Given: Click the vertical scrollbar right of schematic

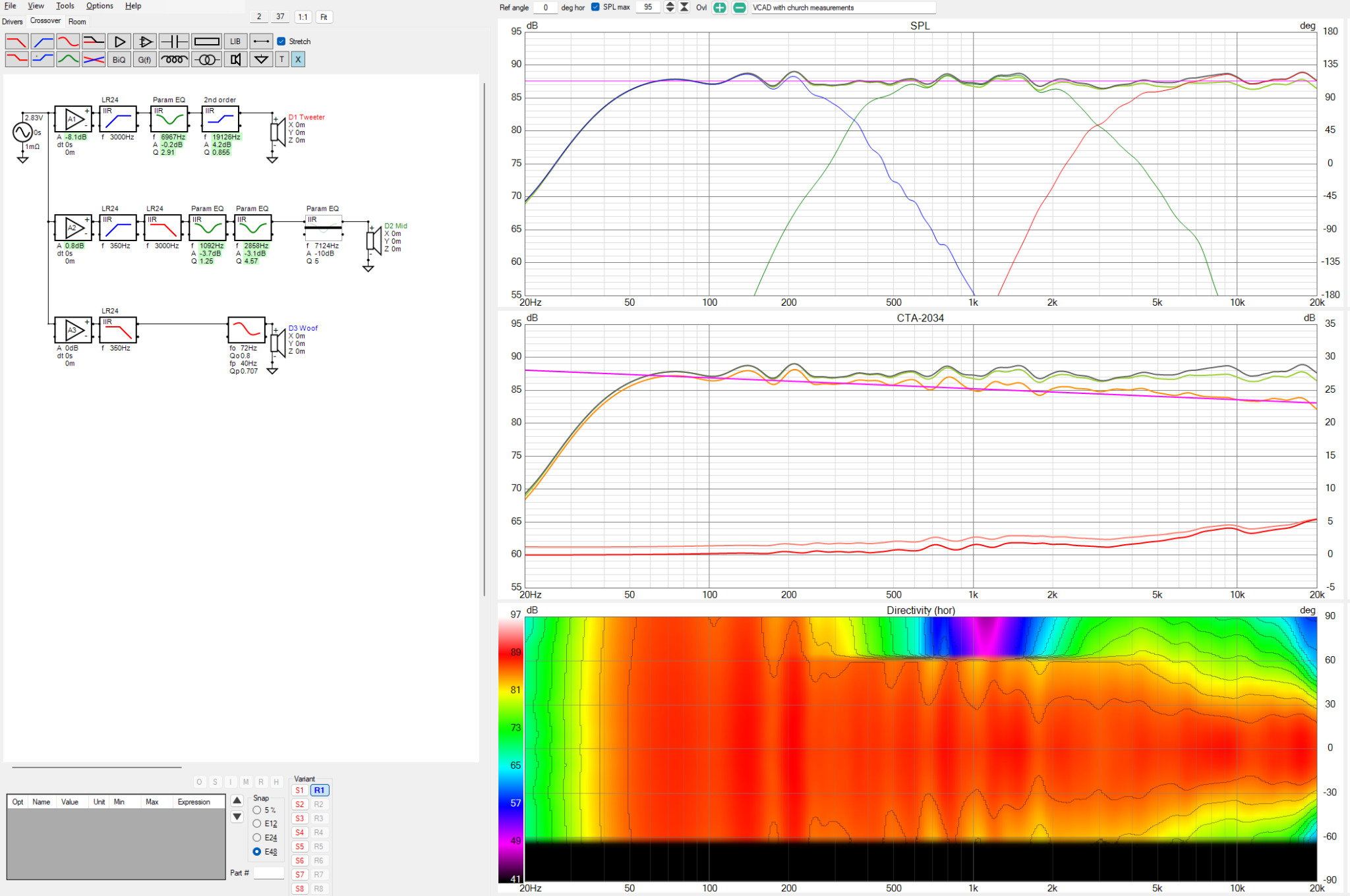Looking at the screenshot, I should pos(484,339).
